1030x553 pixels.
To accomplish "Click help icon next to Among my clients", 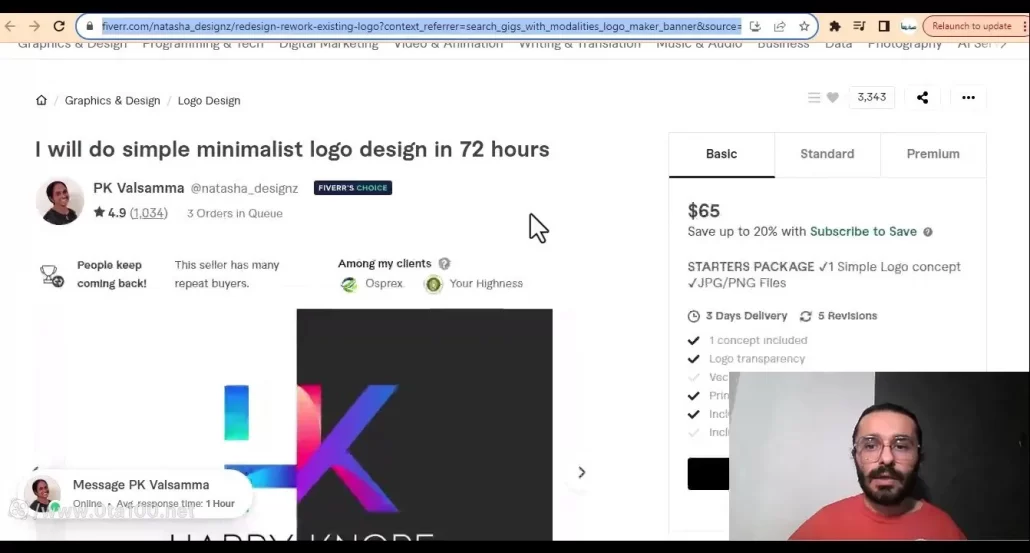I will [445, 264].
